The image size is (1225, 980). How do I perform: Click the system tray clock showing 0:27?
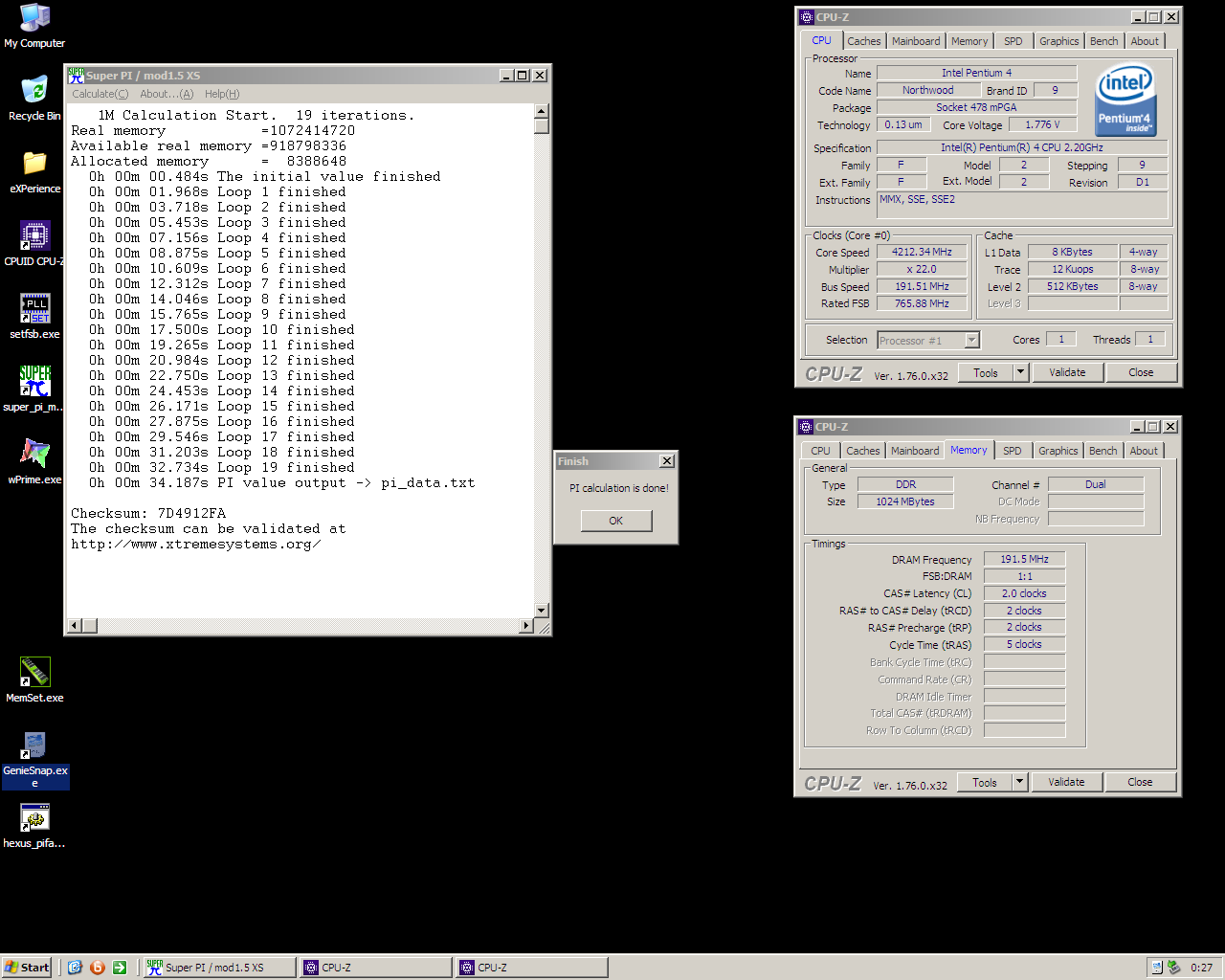click(1201, 968)
